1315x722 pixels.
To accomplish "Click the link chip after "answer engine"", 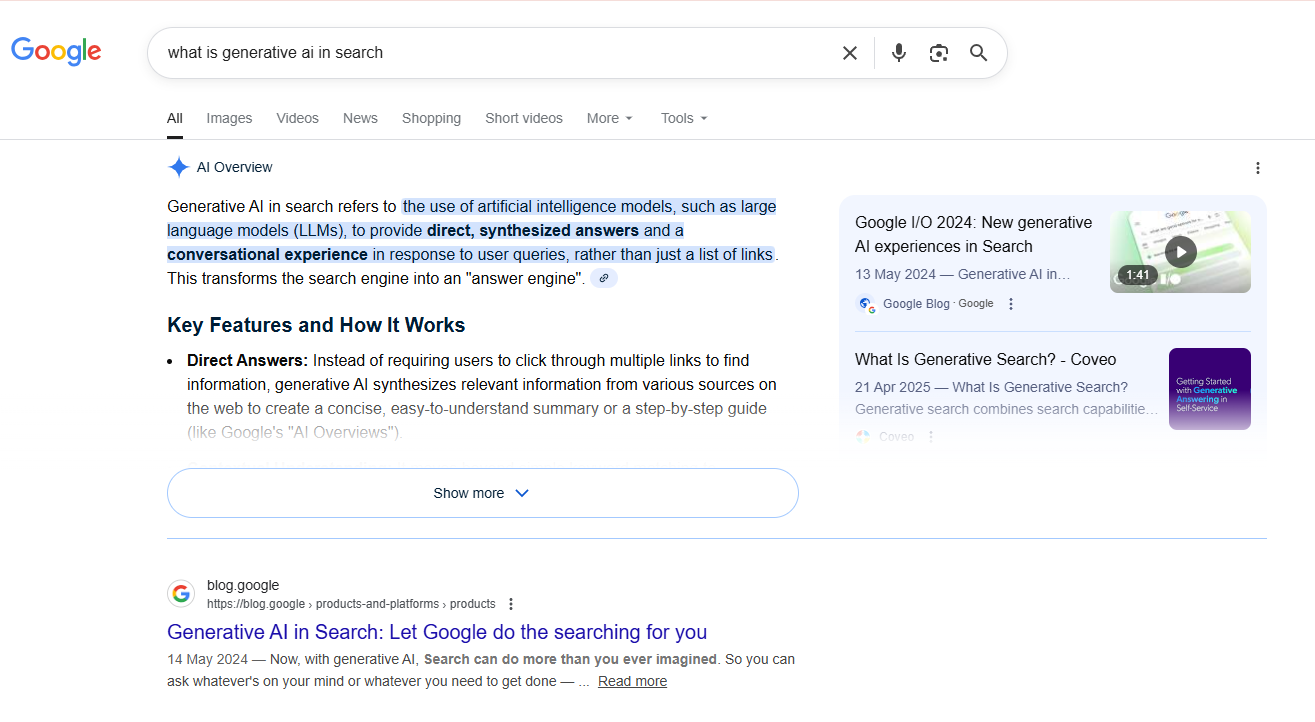I will coord(604,278).
